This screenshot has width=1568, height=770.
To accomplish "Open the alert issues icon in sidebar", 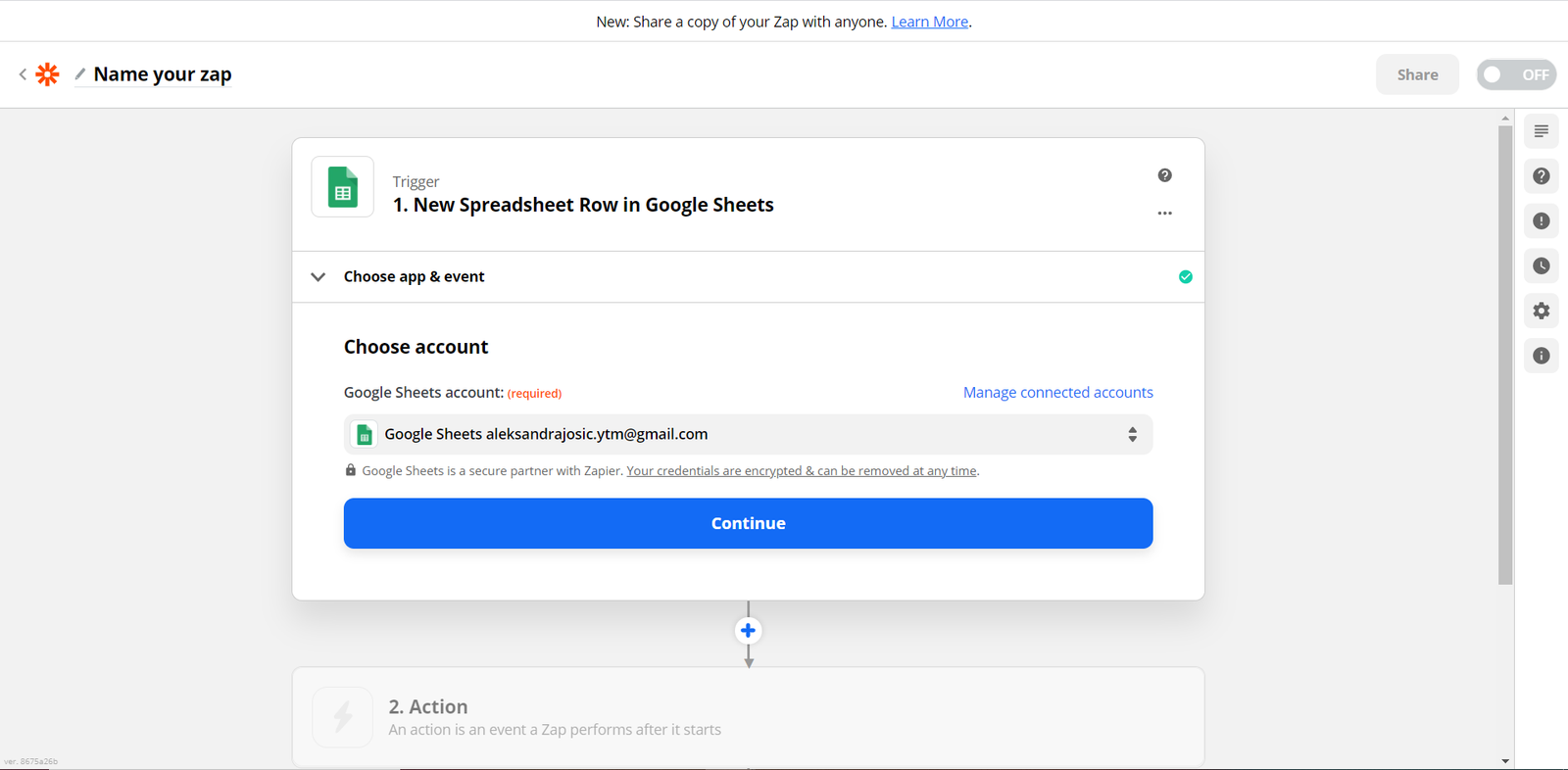I will [x=1541, y=221].
